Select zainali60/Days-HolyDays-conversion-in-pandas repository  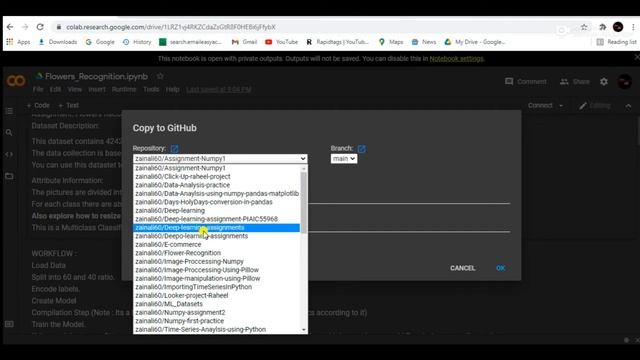216,202
